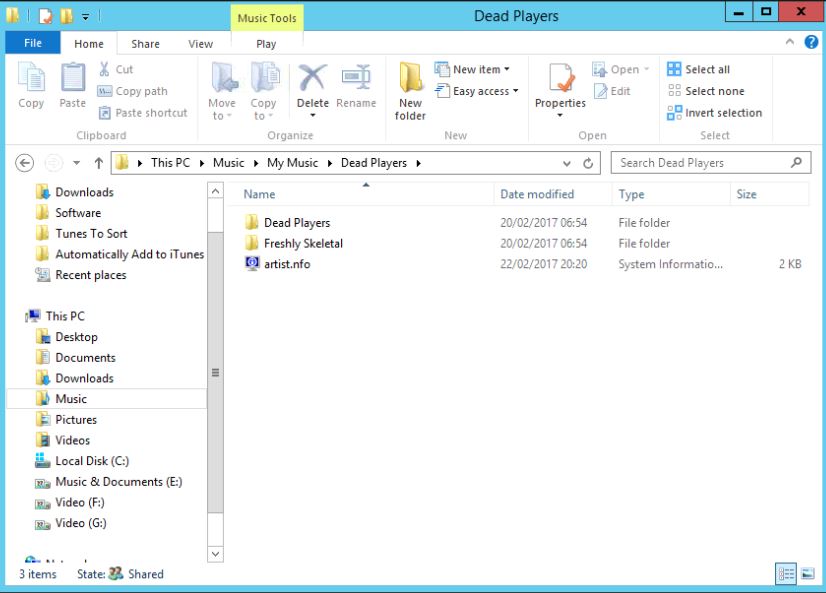
Task: Switch to the View ribbon tab
Action: pos(200,44)
